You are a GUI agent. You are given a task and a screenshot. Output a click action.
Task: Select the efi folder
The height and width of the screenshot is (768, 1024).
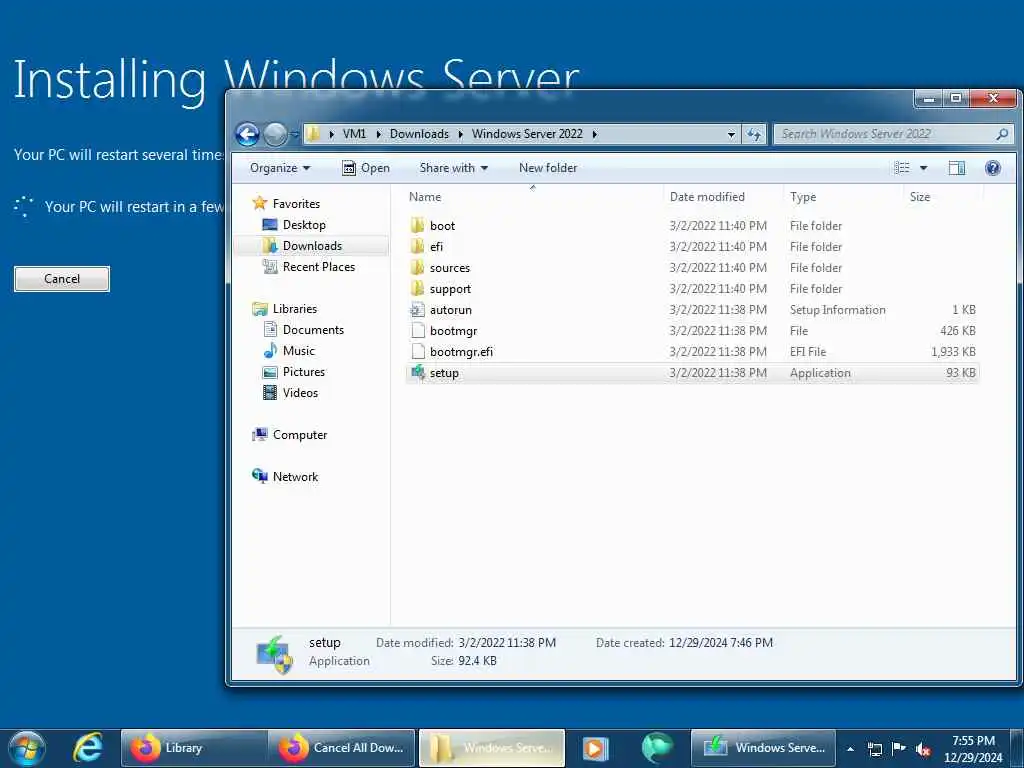[436, 247]
